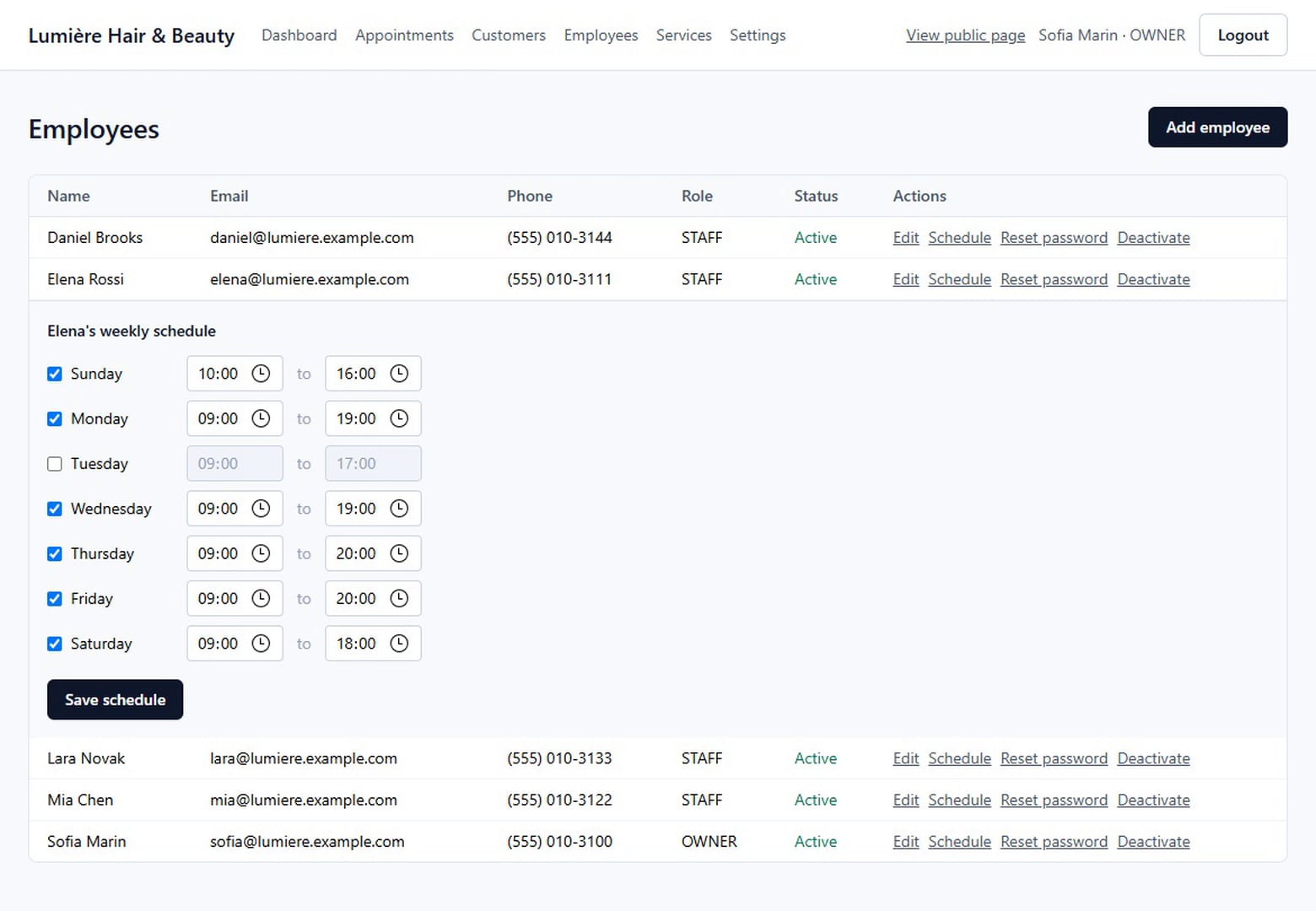1316x911 pixels.
Task: Click phone number (555) 010-3122
Action: (559, 800)
